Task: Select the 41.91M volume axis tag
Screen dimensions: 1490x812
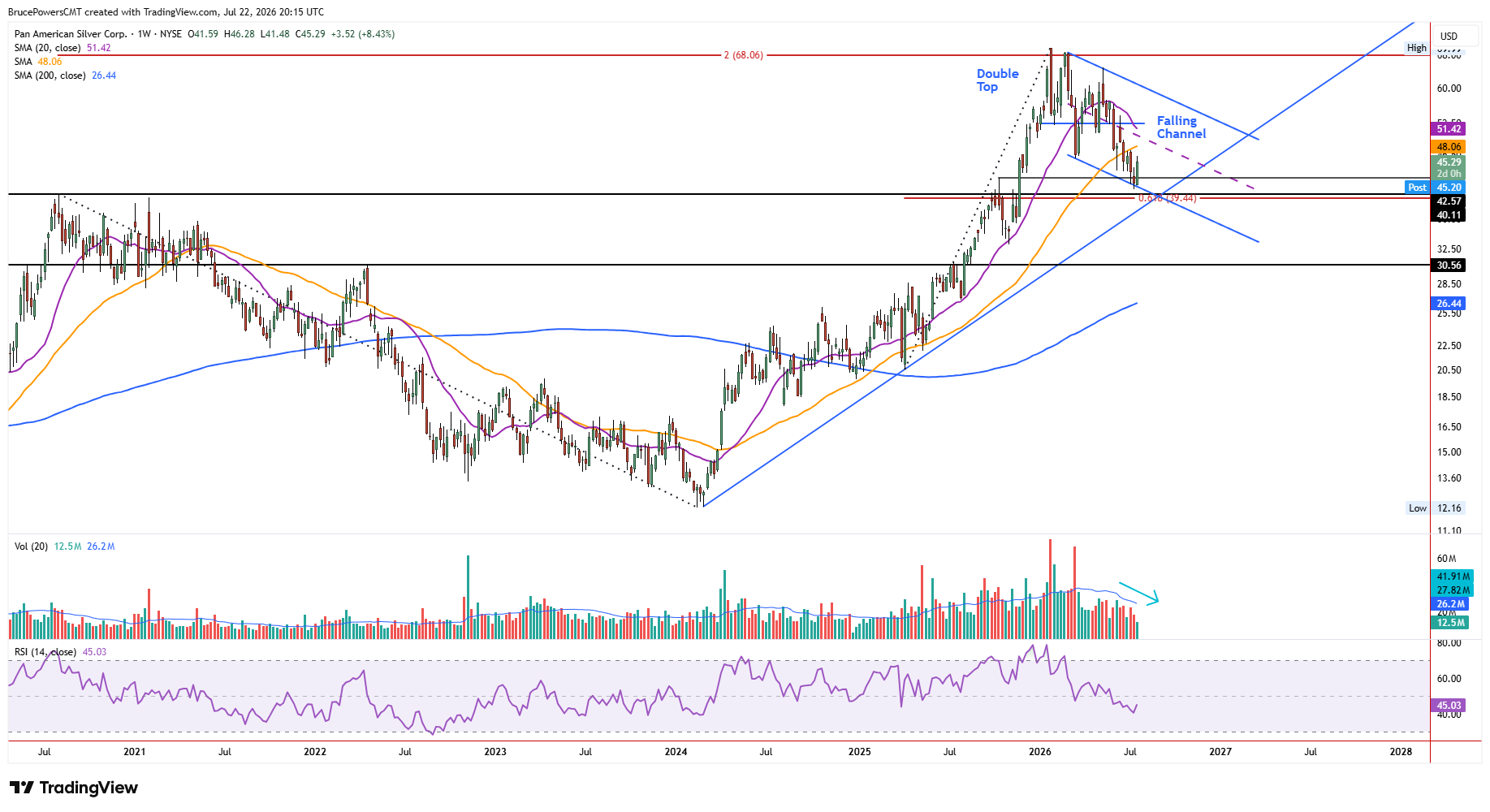Action: pos(1453,577)
